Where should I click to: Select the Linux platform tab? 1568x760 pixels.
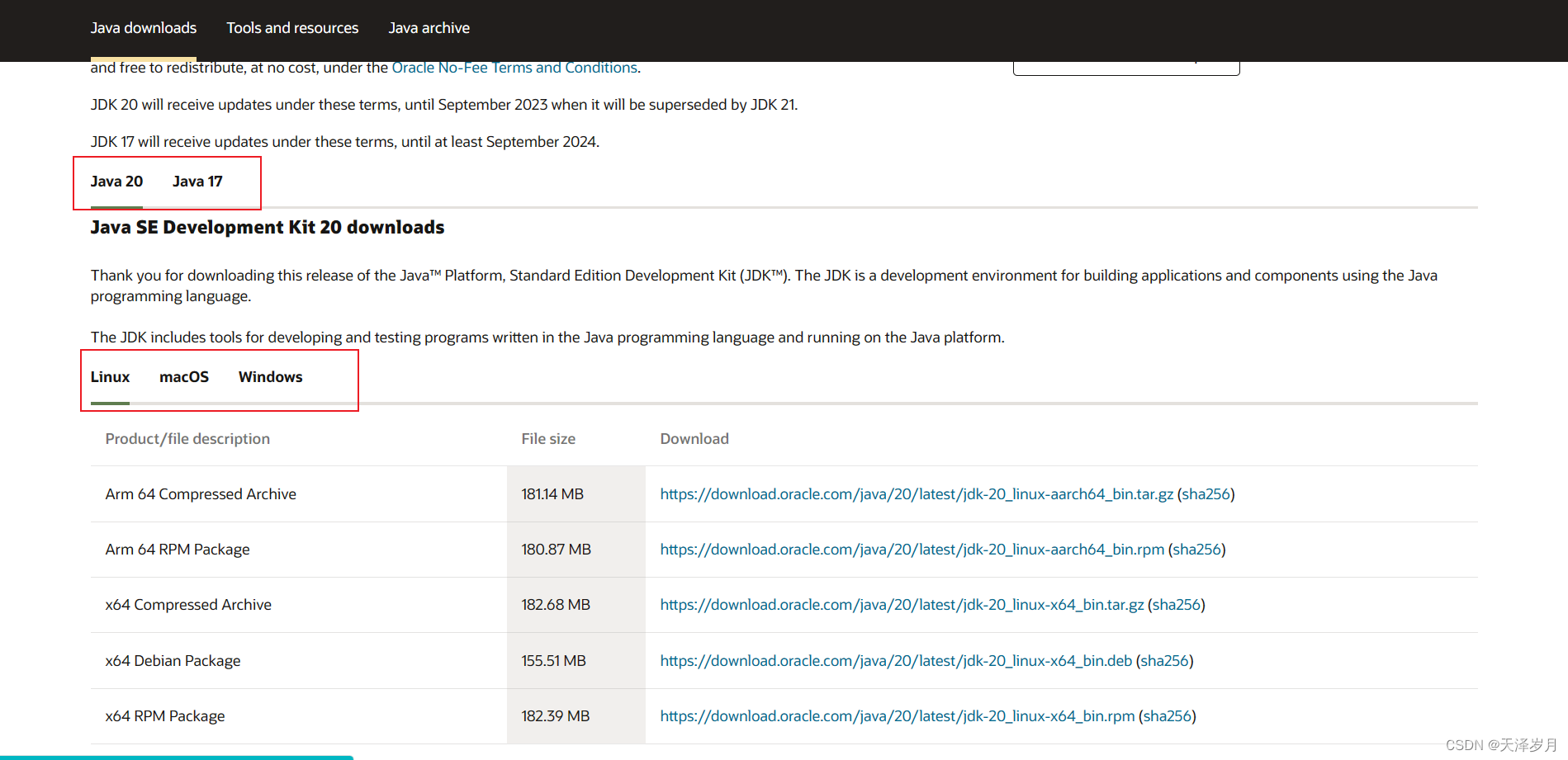(x=110, y=377)
